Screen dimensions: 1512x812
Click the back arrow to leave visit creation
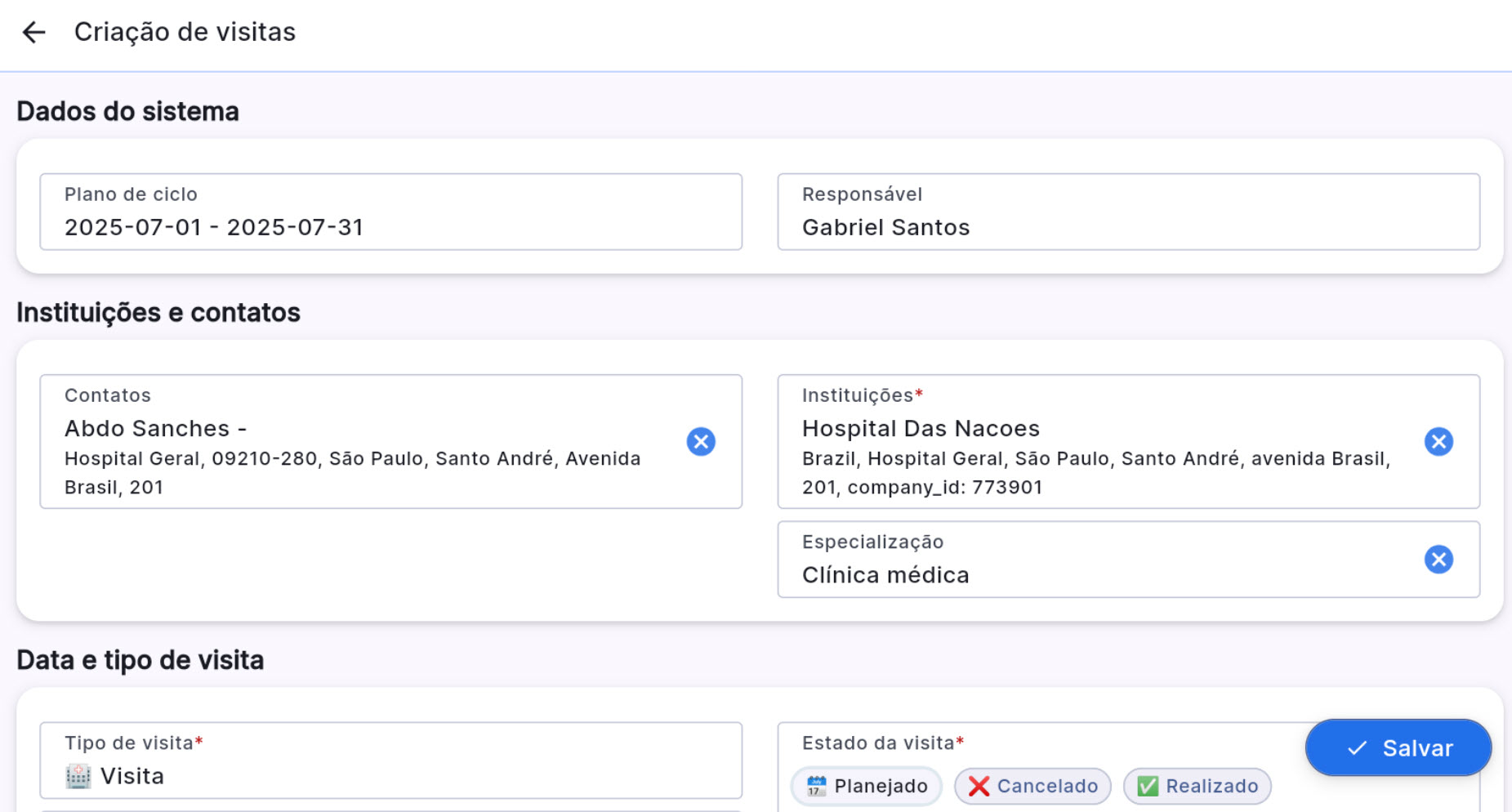tap(33, 32)
